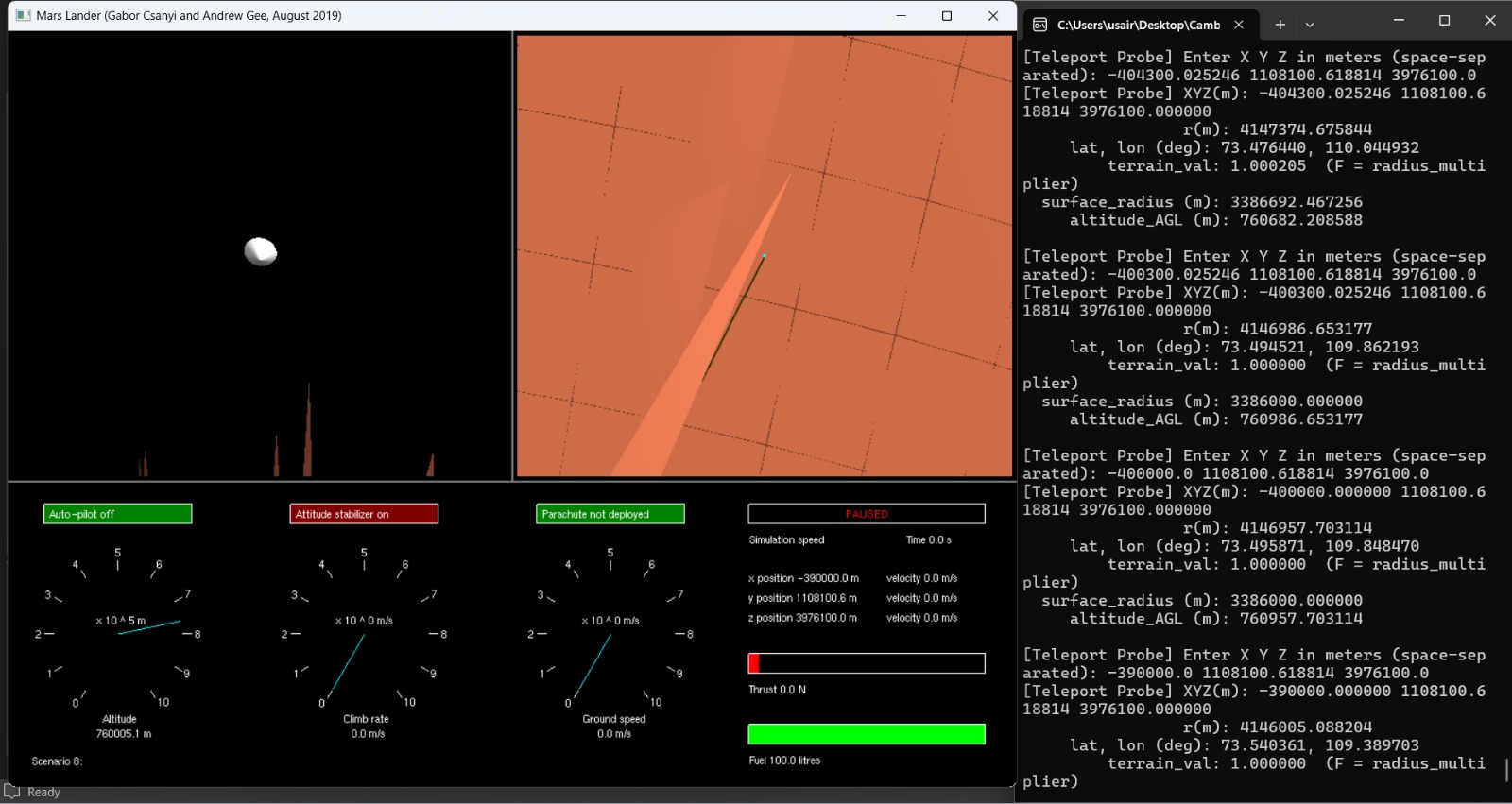Click the 'Climb rate' label under the dial
1512x804 pixels.
(x=366, y=719)
